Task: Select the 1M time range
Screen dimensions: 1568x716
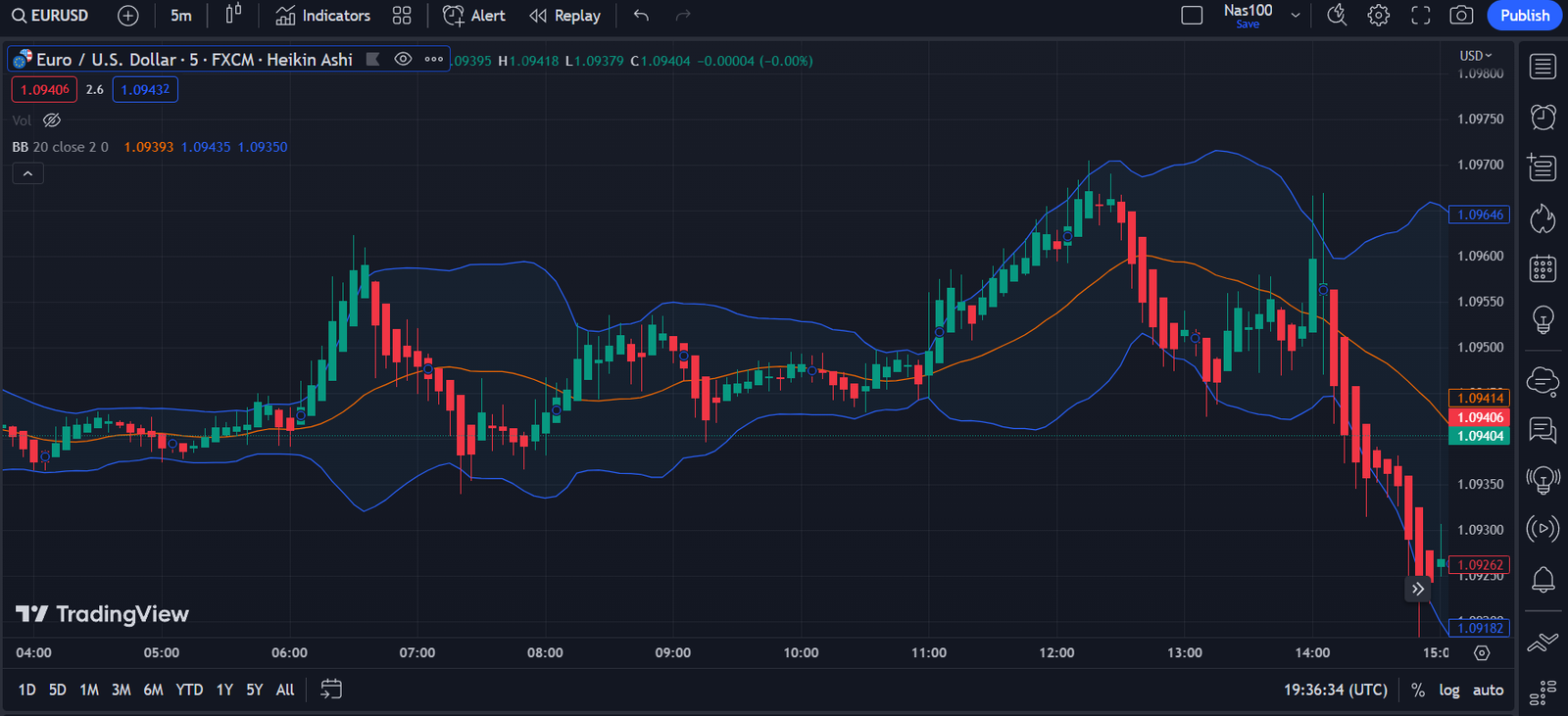Action: [89, 691]
